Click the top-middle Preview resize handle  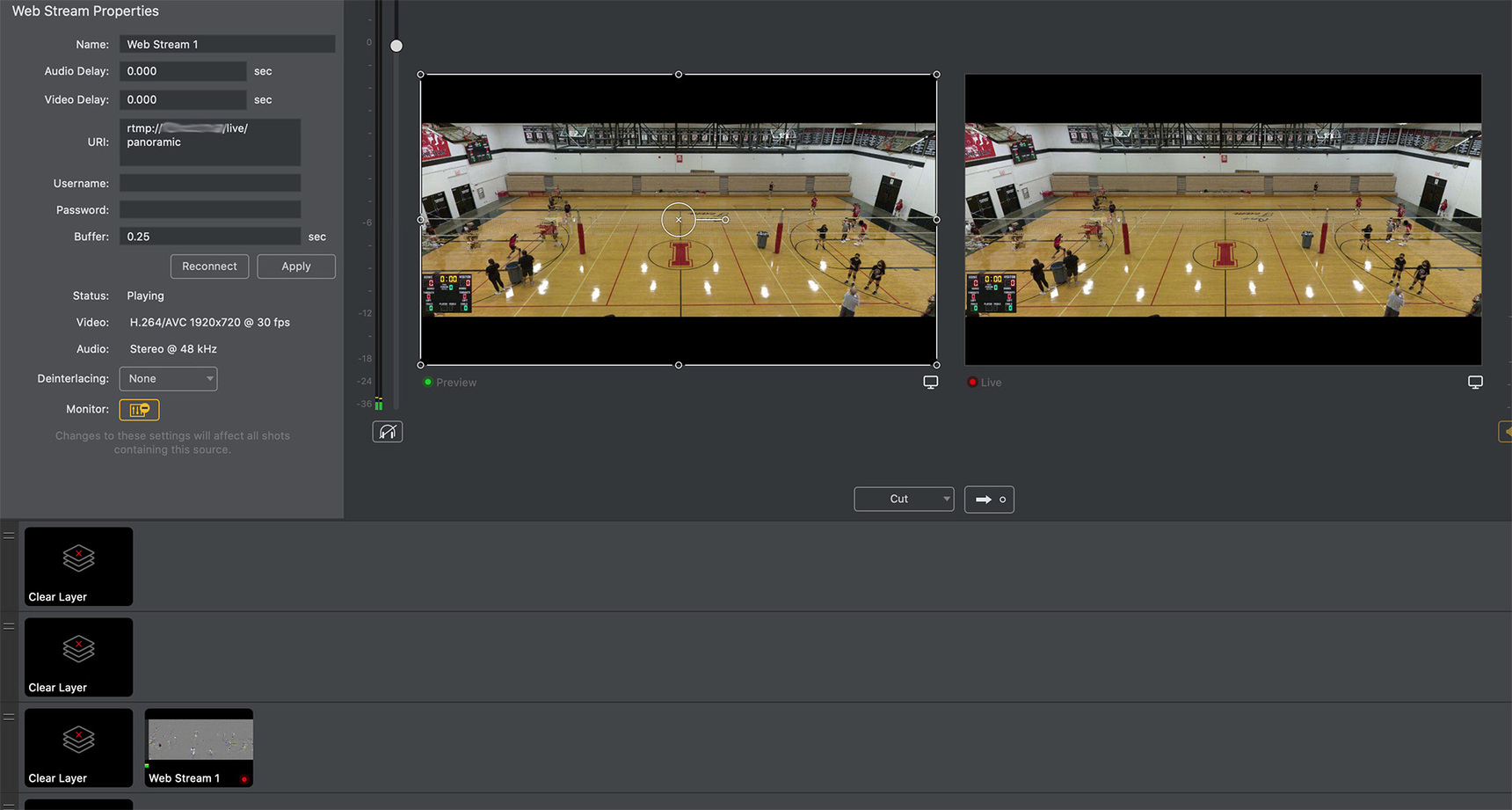pos(679,75)
